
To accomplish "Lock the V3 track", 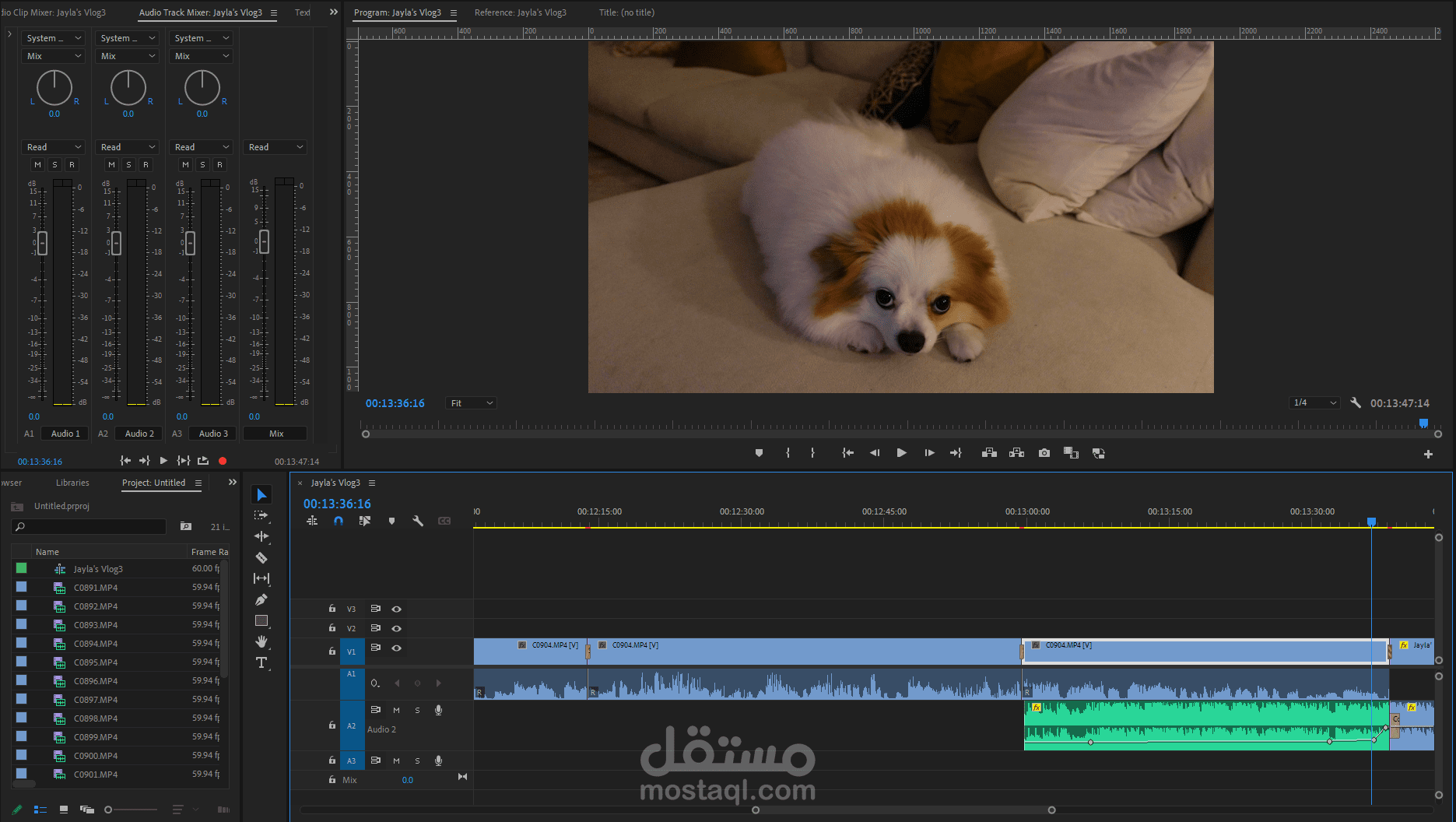I will coord(332,609).
